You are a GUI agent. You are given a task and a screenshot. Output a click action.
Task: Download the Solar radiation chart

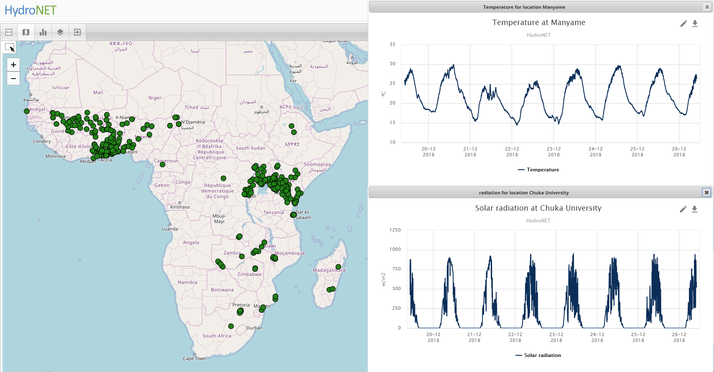695,209
